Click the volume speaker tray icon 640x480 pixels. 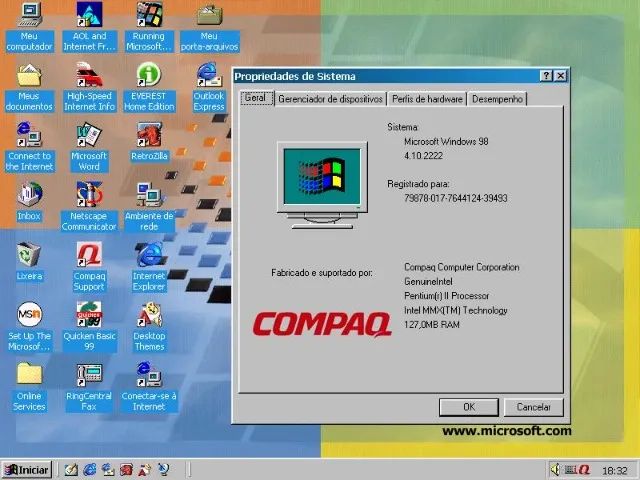[556, 469]
